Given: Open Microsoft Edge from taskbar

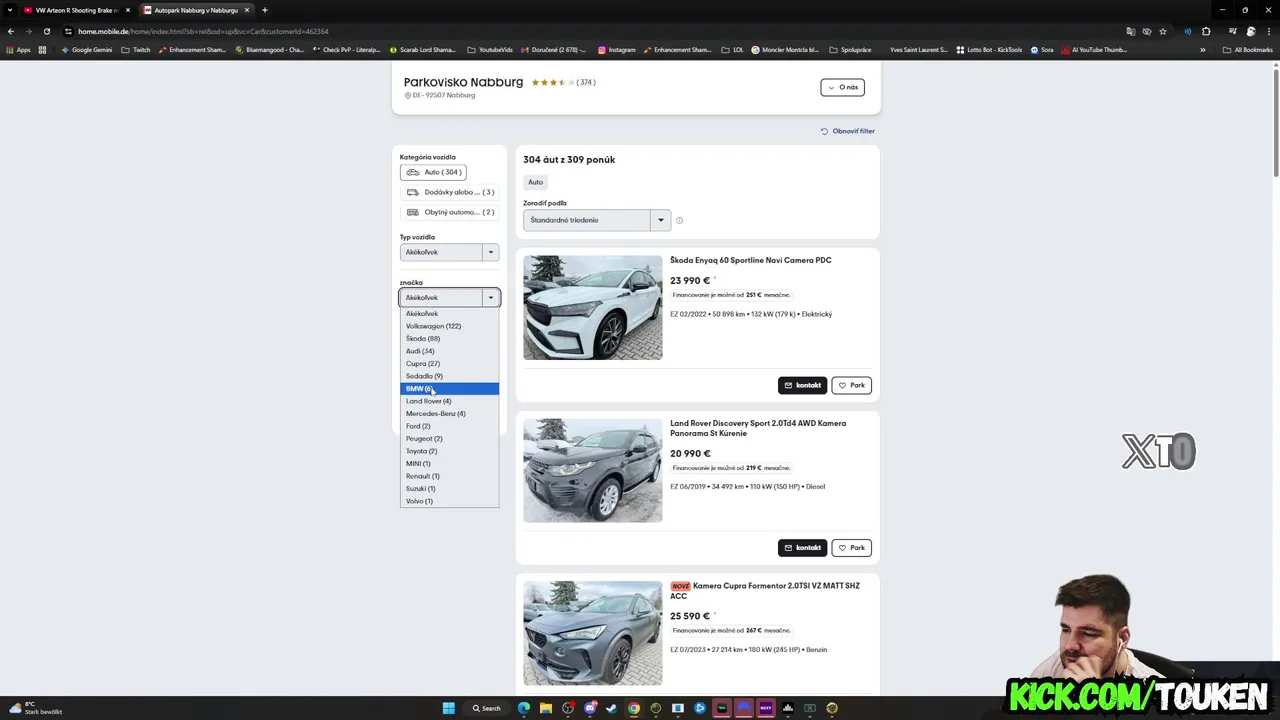Looking at the screenshot, I should coord(524,708).
